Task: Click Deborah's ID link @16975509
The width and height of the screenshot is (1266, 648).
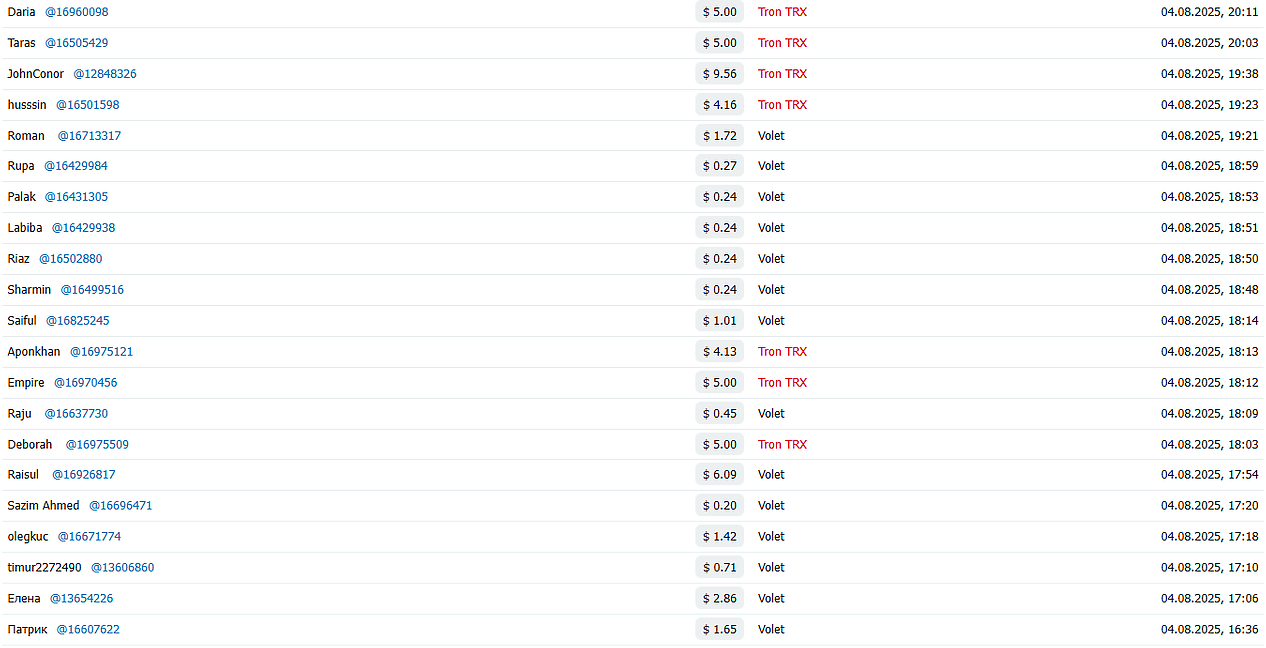Action: point(97,445)
